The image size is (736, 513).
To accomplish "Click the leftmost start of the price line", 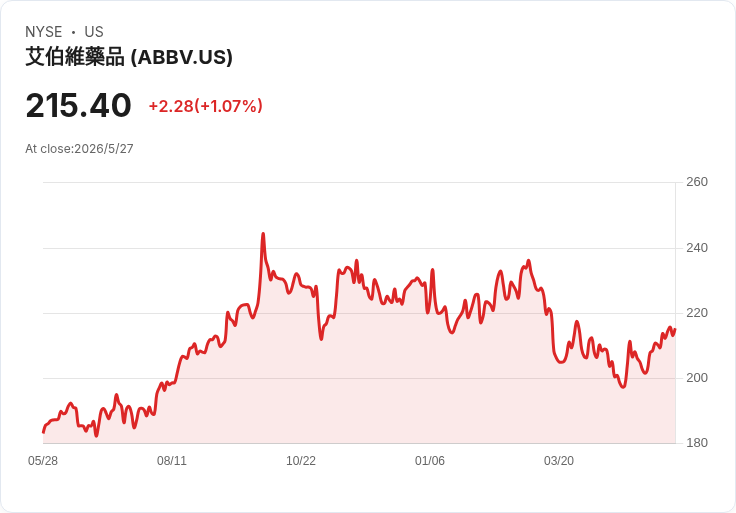I will pos(43,432).
